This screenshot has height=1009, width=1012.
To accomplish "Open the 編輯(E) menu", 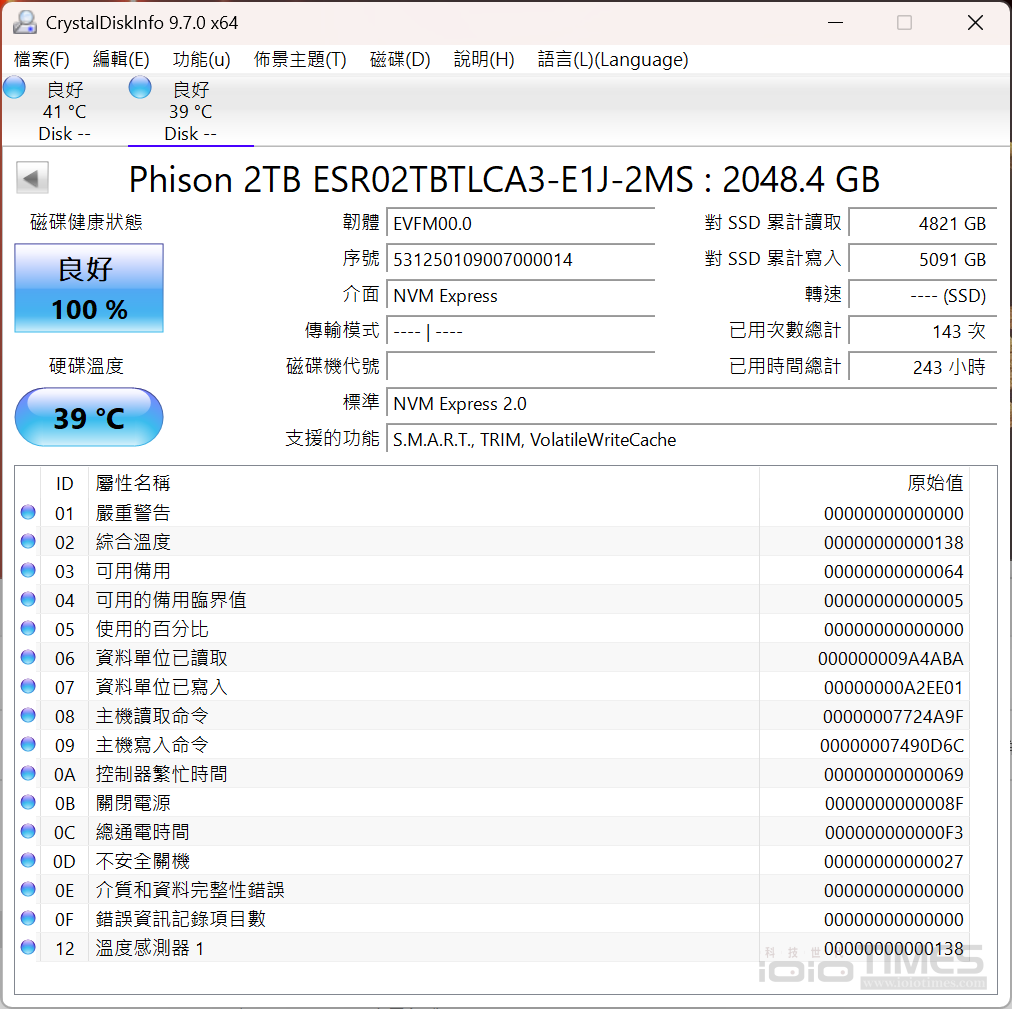I will [121, 59].
